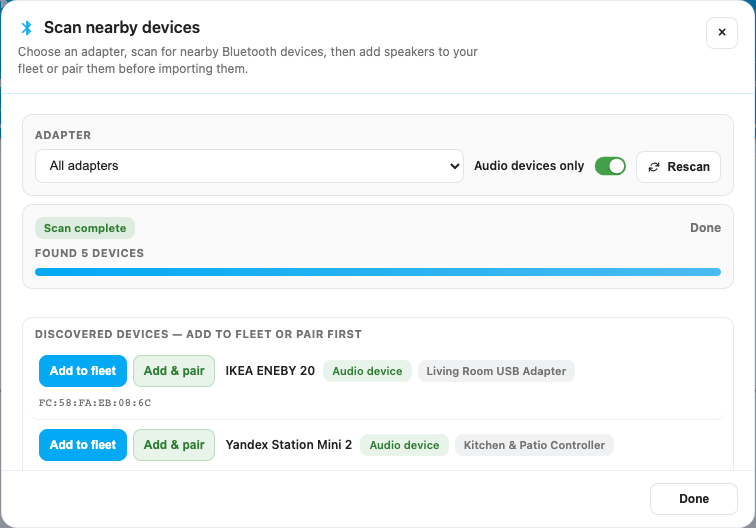Click the Yandex Station Mini 2 device name
This screenshot has height=528, width=756.
[289, 445]
